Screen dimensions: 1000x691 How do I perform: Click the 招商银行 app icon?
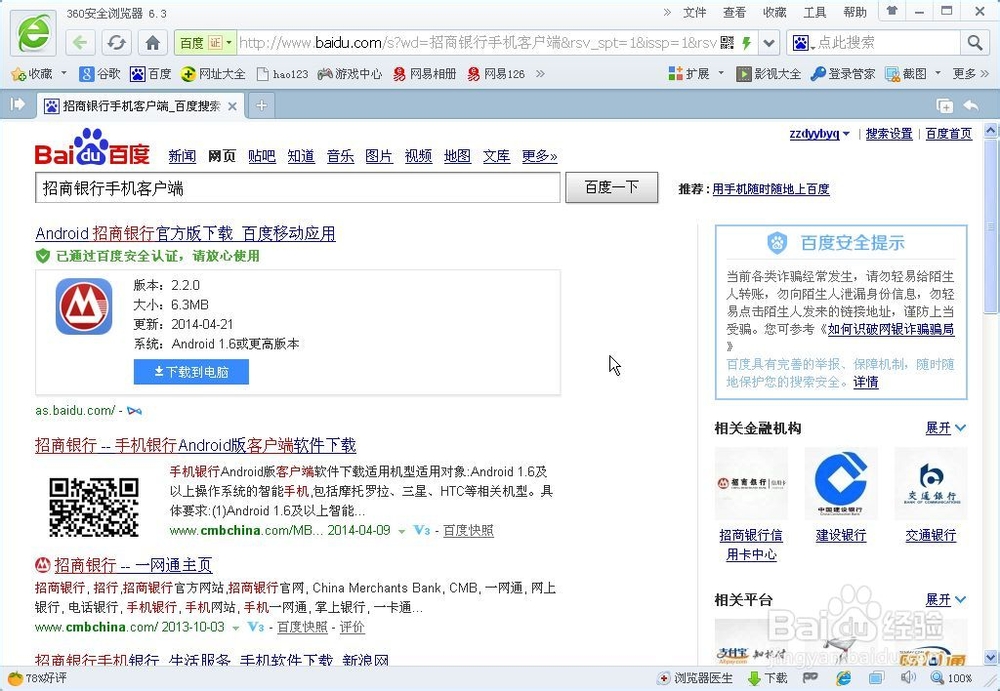pos(84,306)
